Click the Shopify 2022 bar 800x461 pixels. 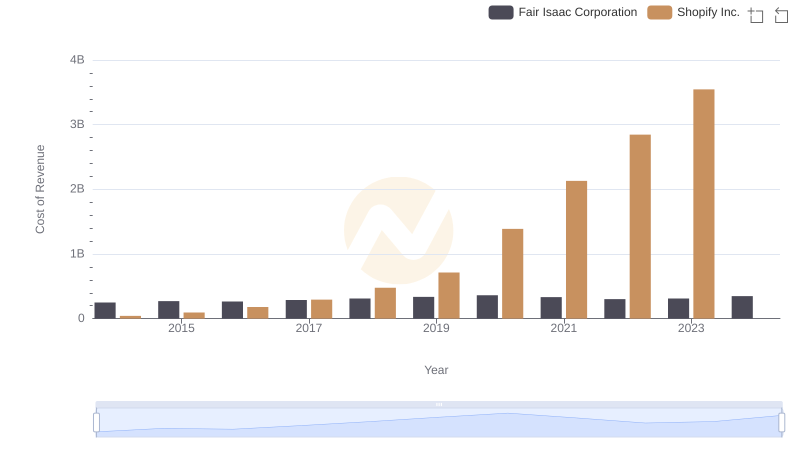point(640,226)
